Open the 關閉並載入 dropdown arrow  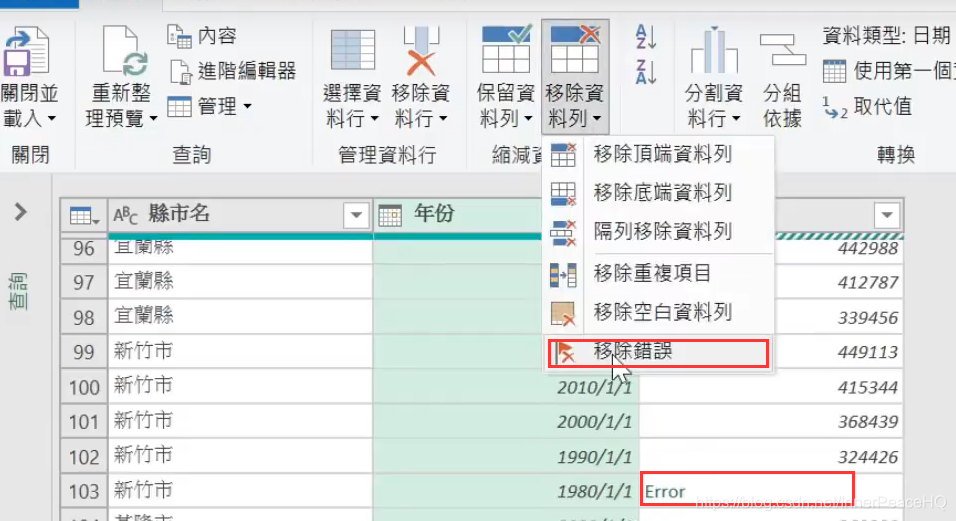52,118
